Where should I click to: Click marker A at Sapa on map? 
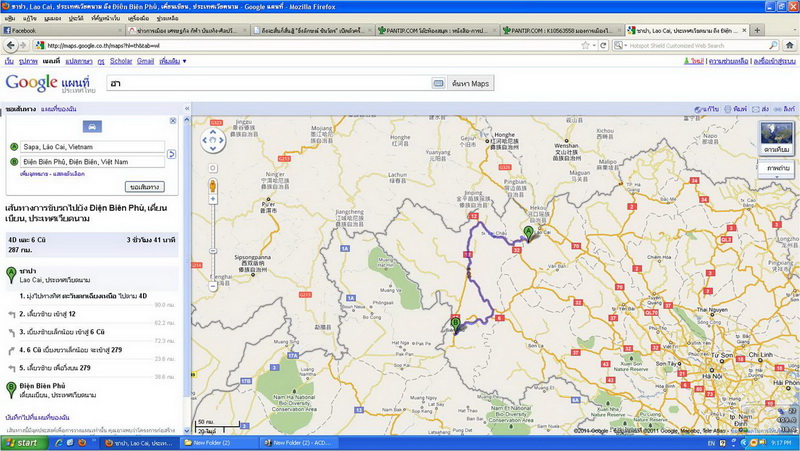point(529,234)
